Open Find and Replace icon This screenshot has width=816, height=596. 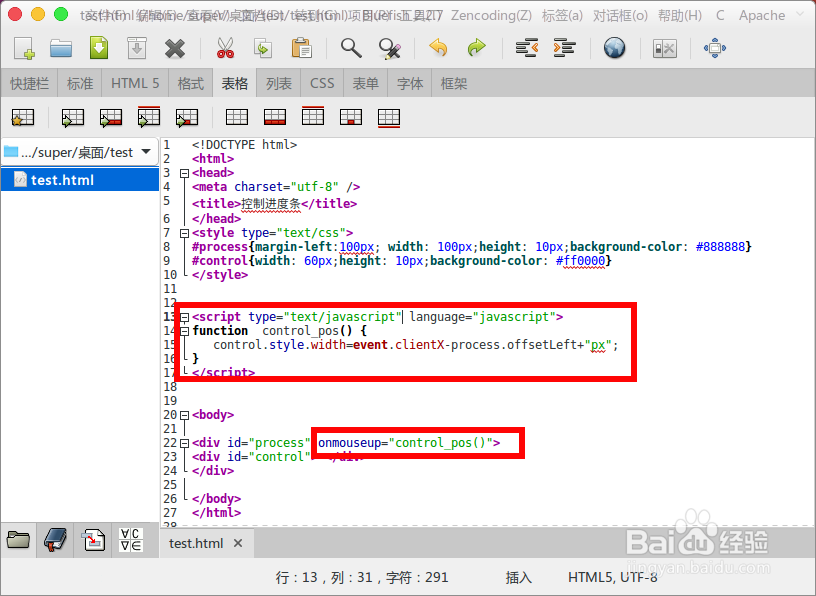(390, 48)
